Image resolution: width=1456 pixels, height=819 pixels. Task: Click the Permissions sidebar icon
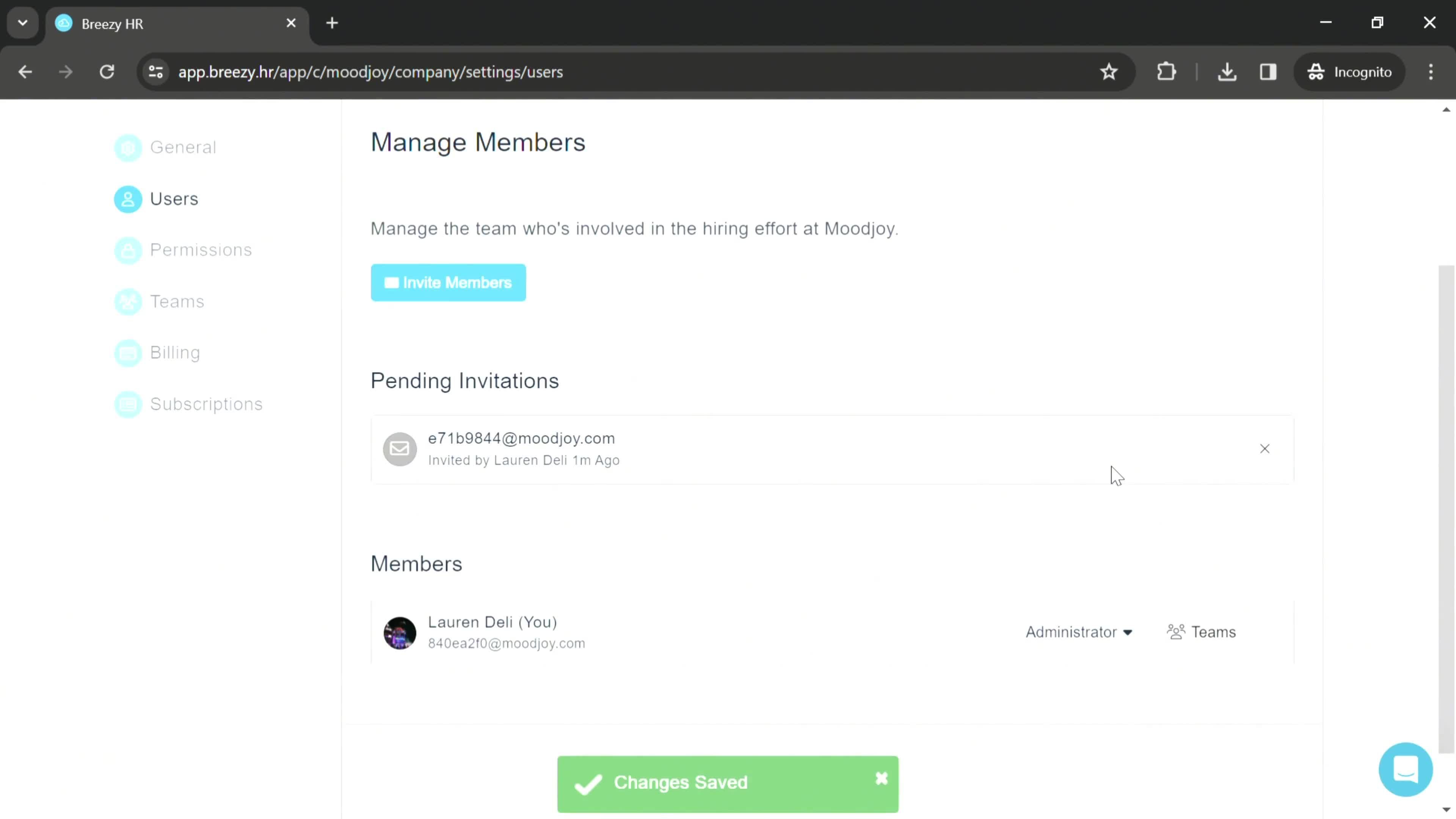tap(127, 250)
